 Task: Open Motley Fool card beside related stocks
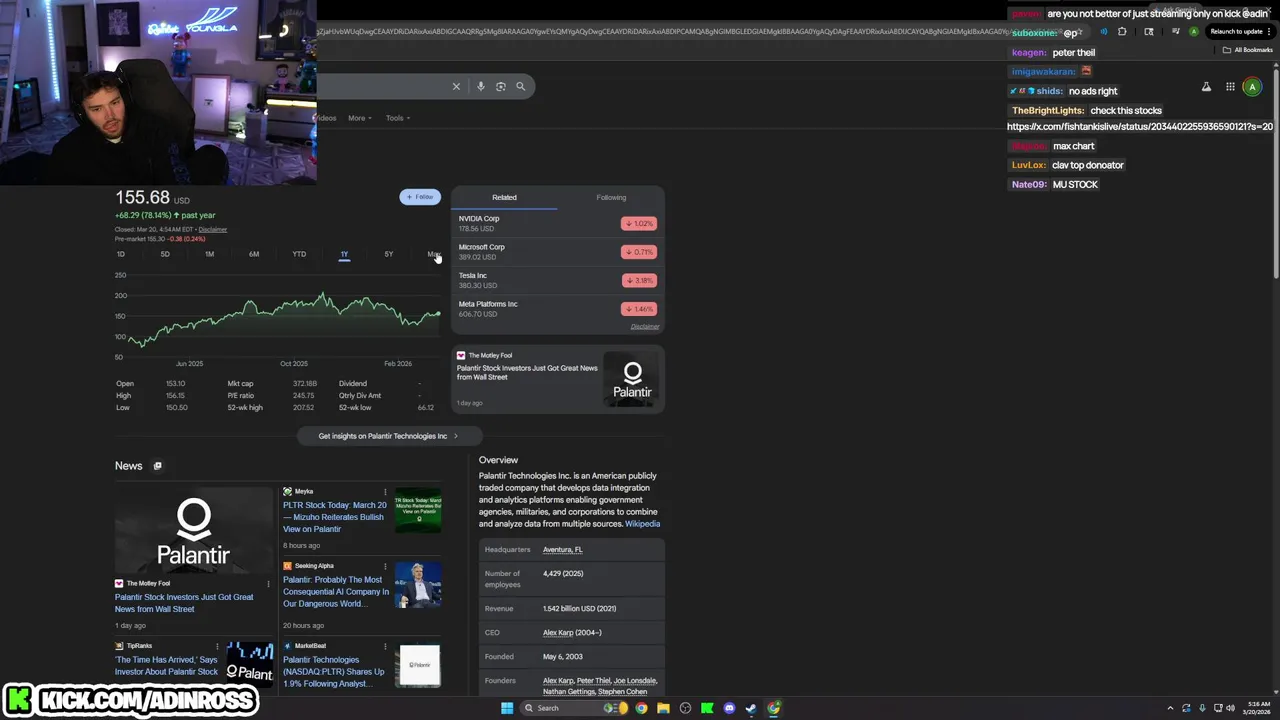557,379
